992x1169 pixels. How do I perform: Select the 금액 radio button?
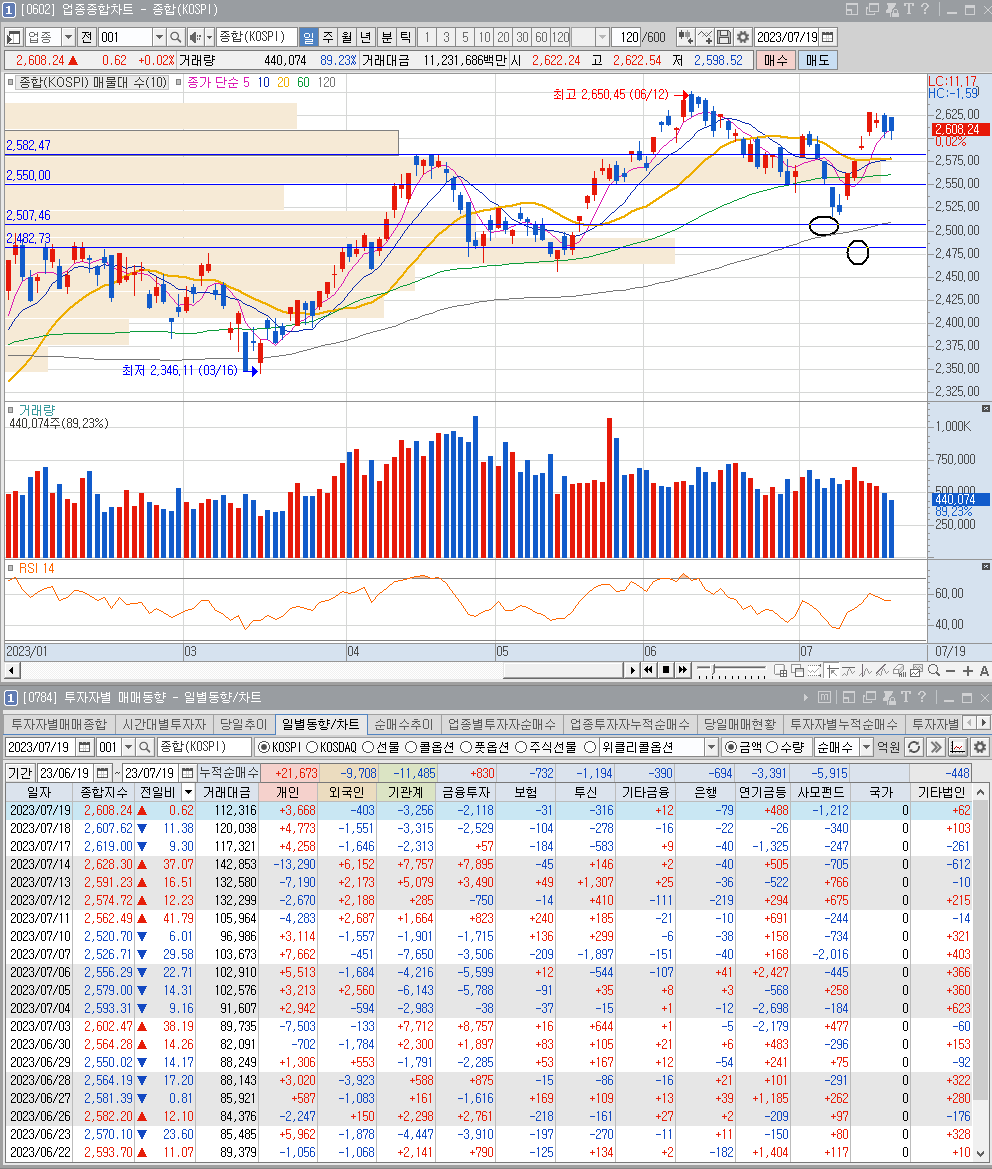pyautogui.click(x=730, y=747)
